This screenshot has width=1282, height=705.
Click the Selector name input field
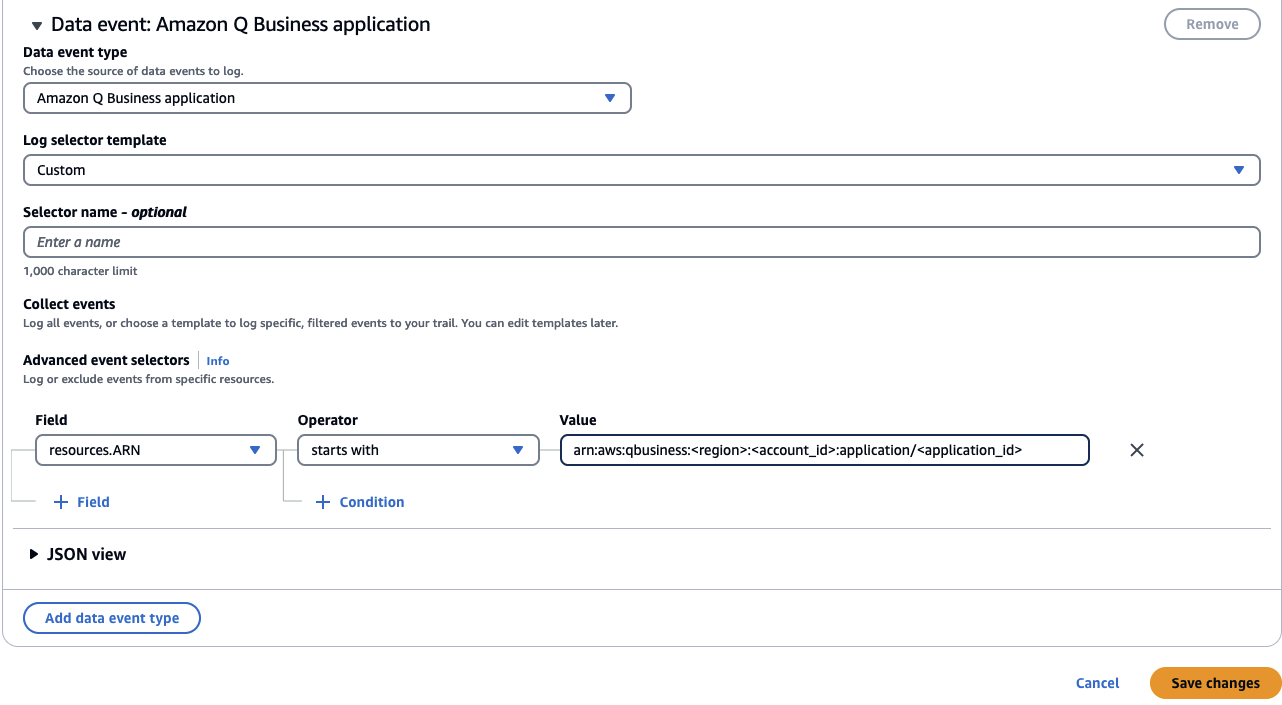(640, 242)
